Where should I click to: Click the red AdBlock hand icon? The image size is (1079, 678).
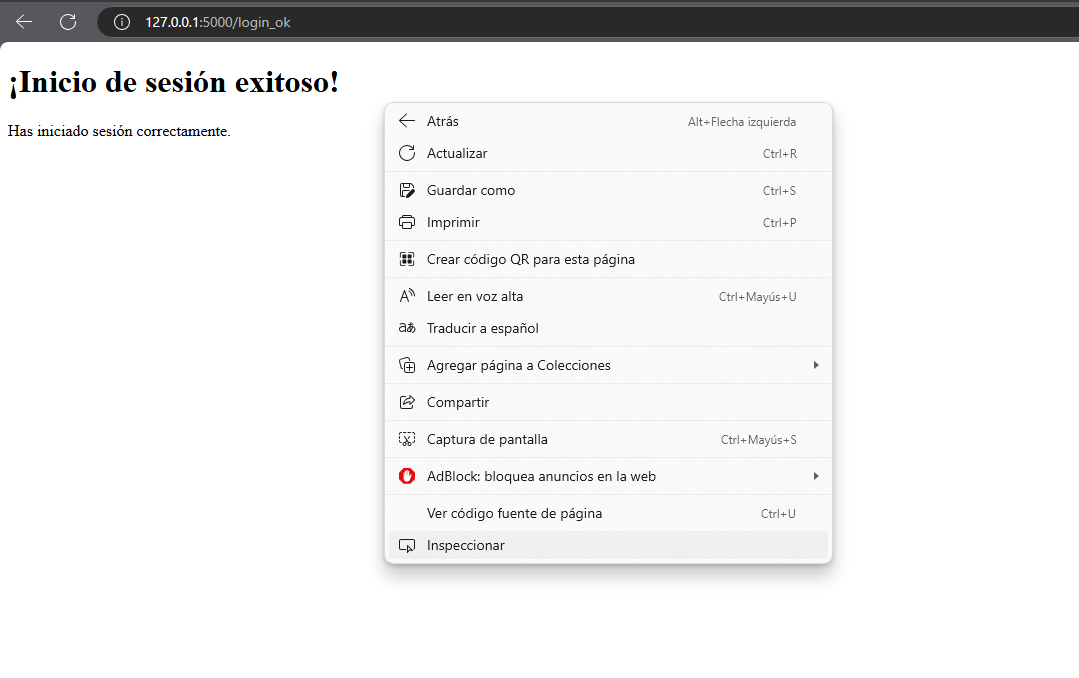click(407, 476)
